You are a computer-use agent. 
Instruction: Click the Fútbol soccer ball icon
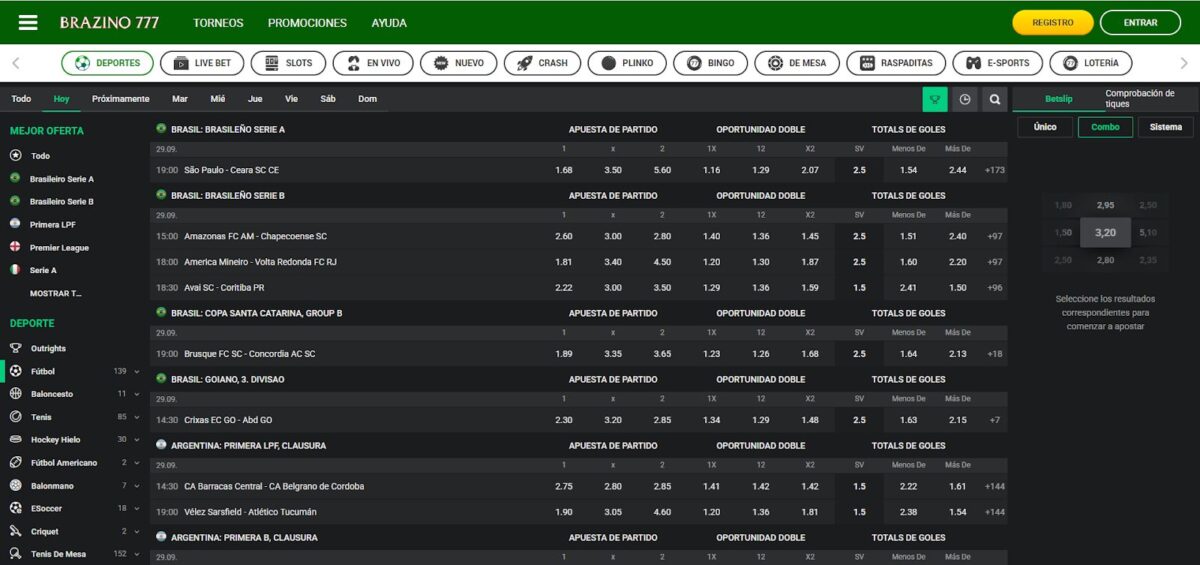coord(15,371)
